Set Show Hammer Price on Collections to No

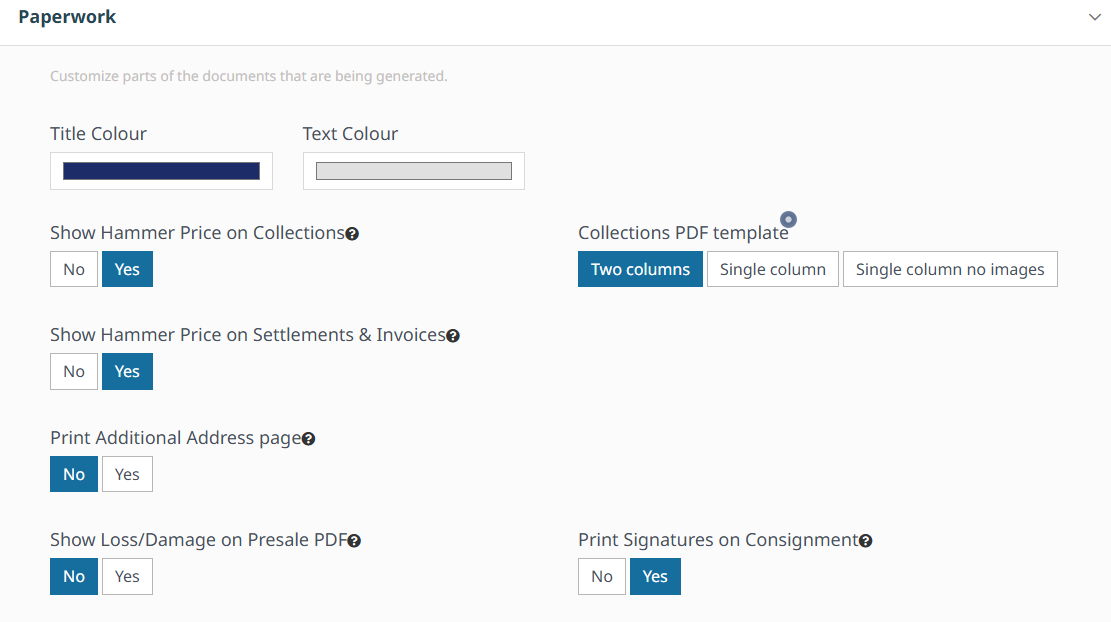pyautogui.click(x=74, y=270)
